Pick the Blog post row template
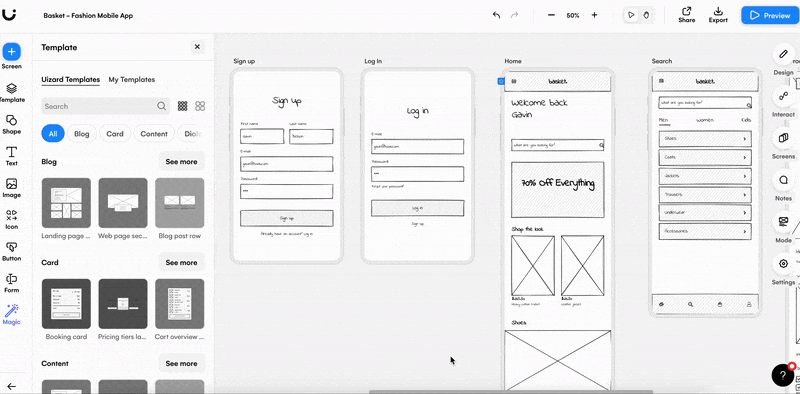Screen dimensions: 800x394 [180, 203]
